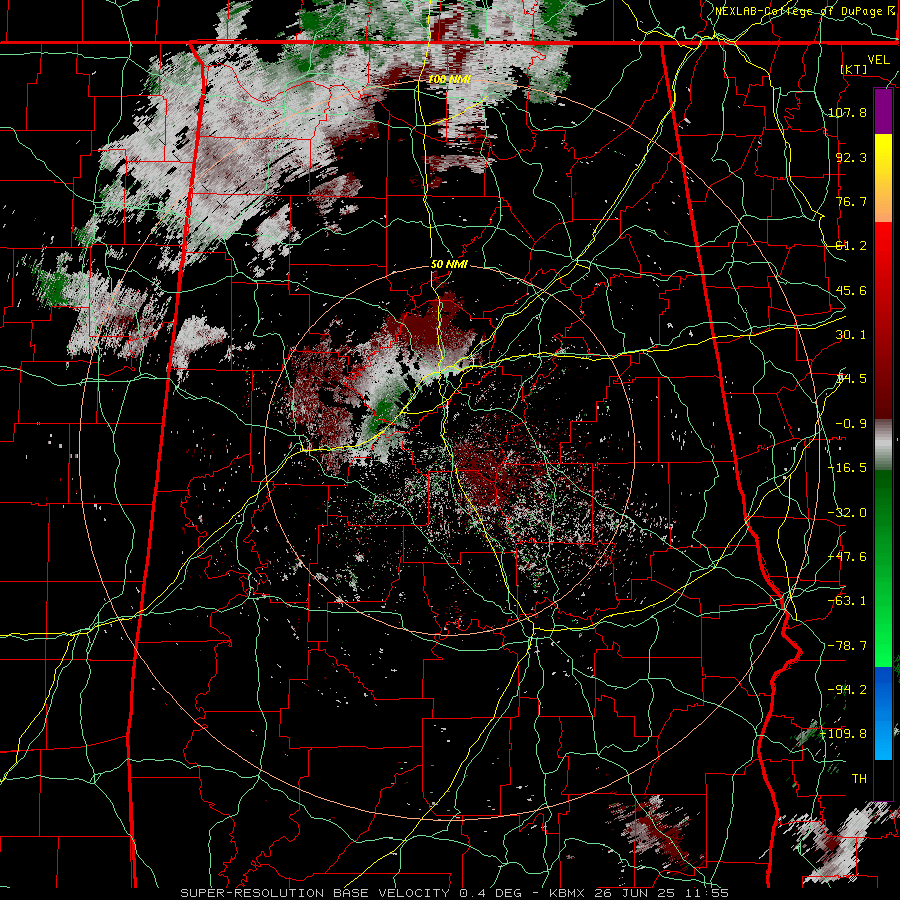Click the -47.6 value on velocity scale
Viewport: 900px width, 900px height.
click(847, 557)
